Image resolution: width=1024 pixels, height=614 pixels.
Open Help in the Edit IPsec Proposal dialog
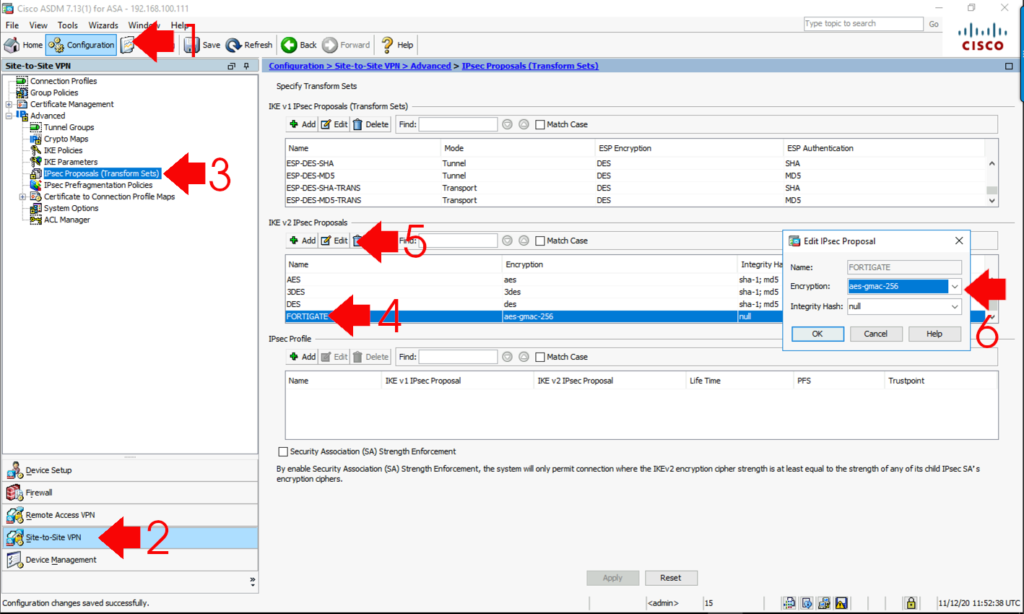(935, 334)
